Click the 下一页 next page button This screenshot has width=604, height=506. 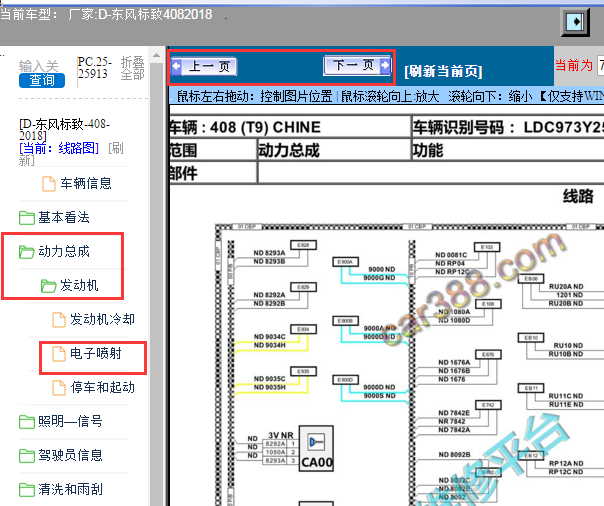coord(357,65)
